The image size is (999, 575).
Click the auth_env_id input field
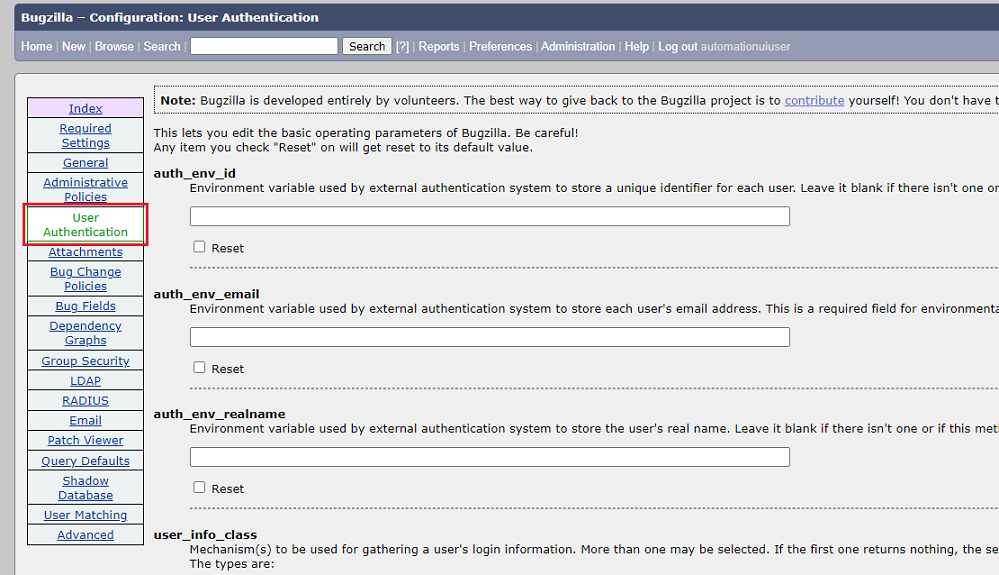[489, 216]
